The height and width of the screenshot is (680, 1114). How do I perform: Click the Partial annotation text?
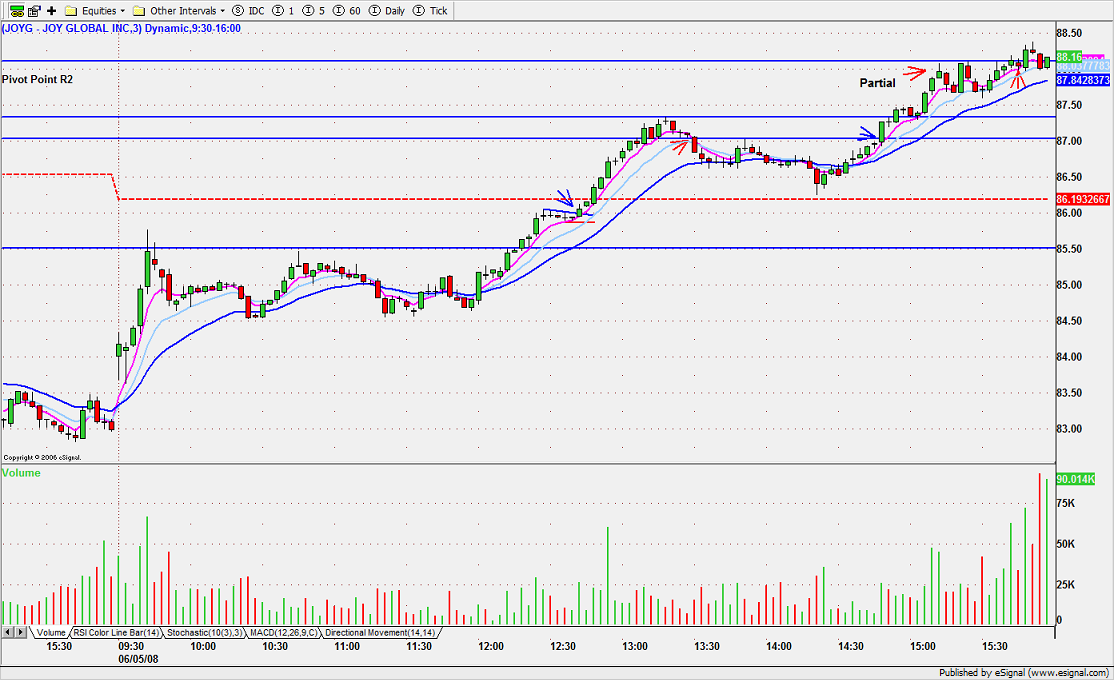[x=877, y=83]
